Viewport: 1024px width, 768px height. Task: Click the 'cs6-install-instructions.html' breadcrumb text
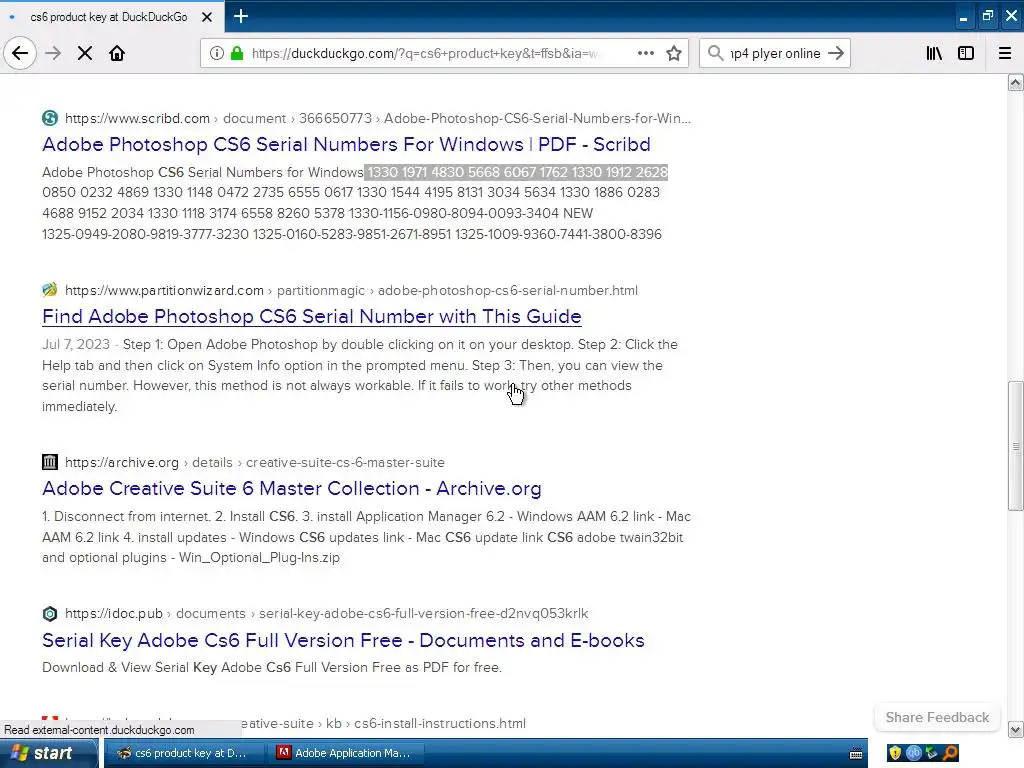coord(440,724)
